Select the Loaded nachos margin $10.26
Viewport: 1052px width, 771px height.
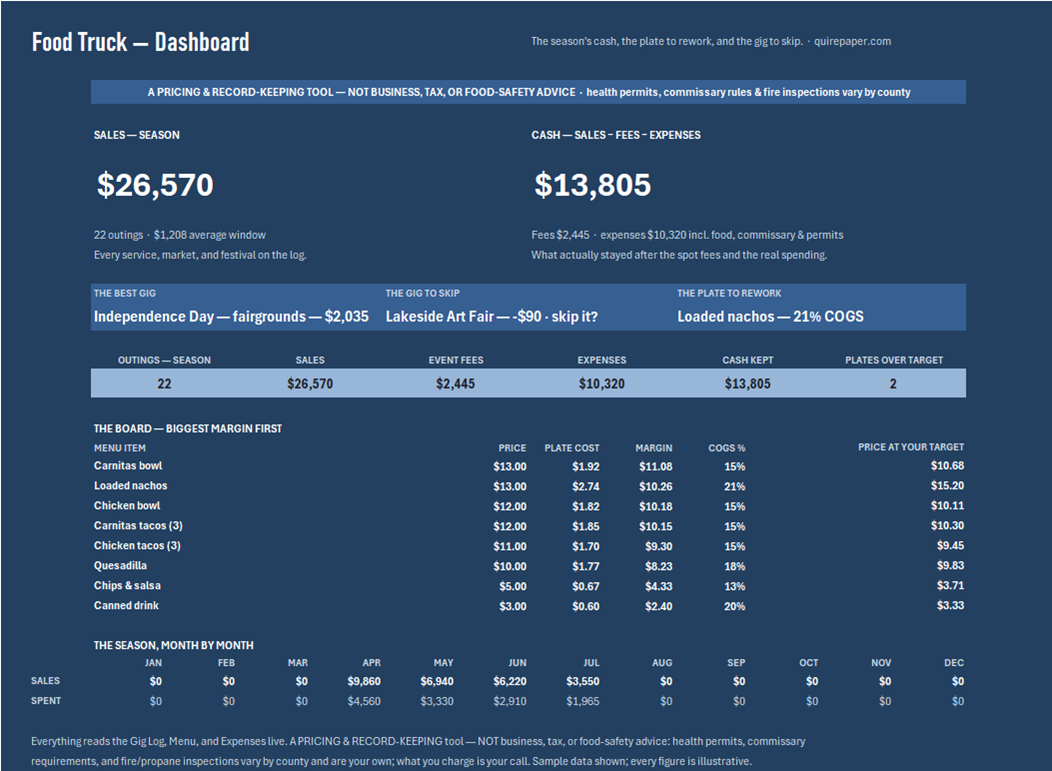(655, 486)
